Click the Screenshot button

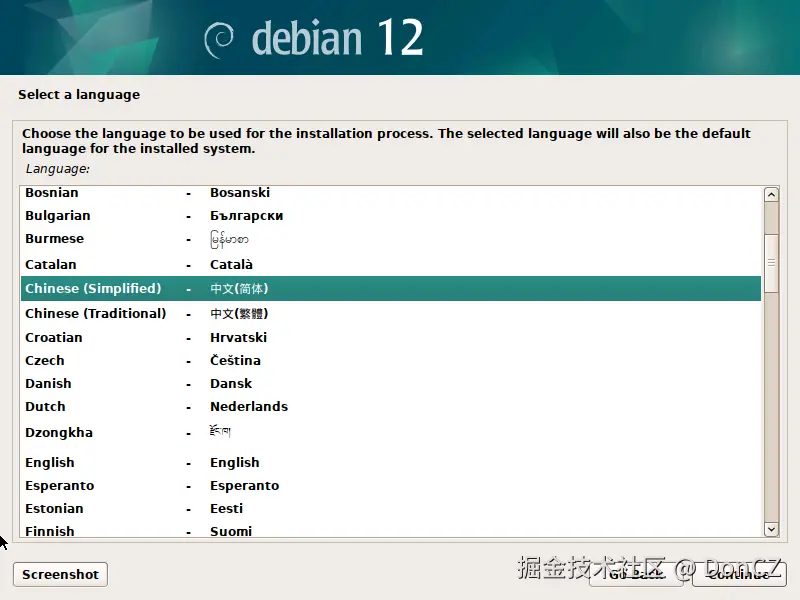coord(60,574)
